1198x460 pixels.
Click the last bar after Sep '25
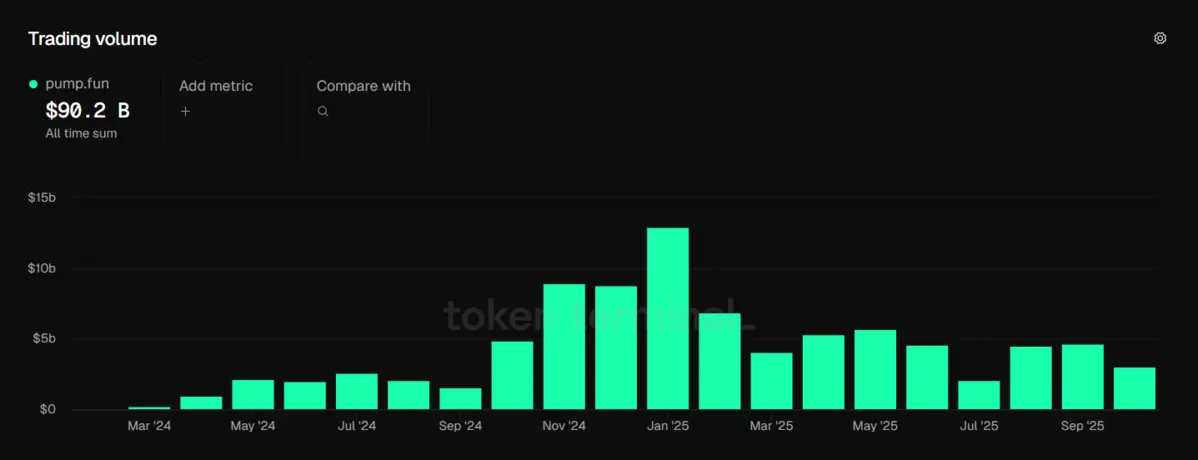point(1134,388)
